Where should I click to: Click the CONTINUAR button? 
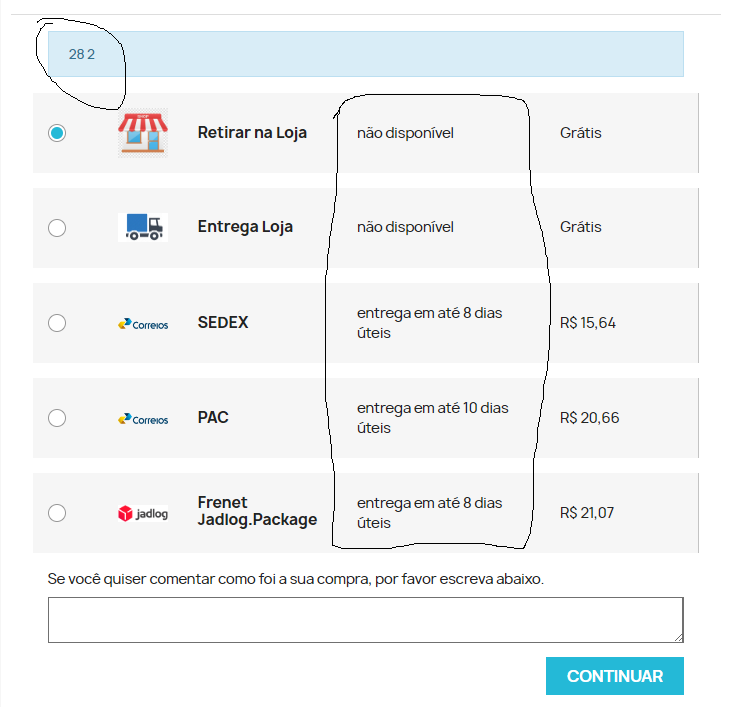tap(615, 676)
